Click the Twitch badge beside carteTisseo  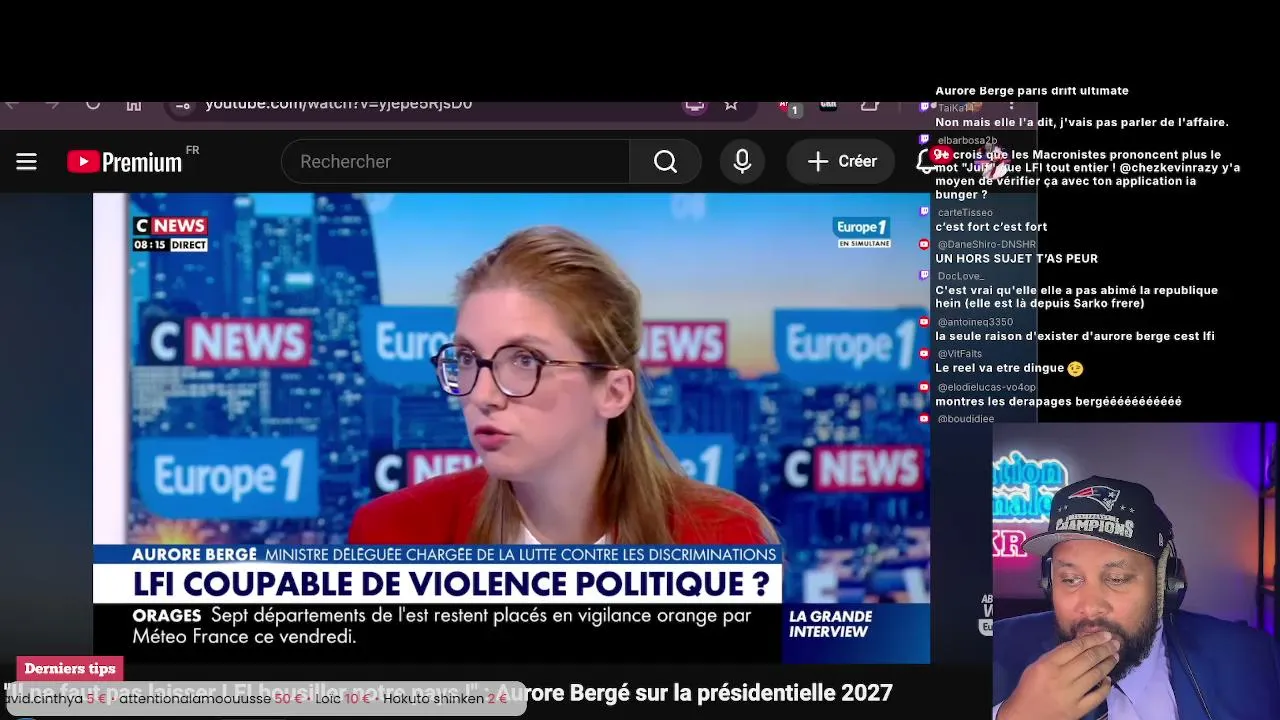(924, 212)
